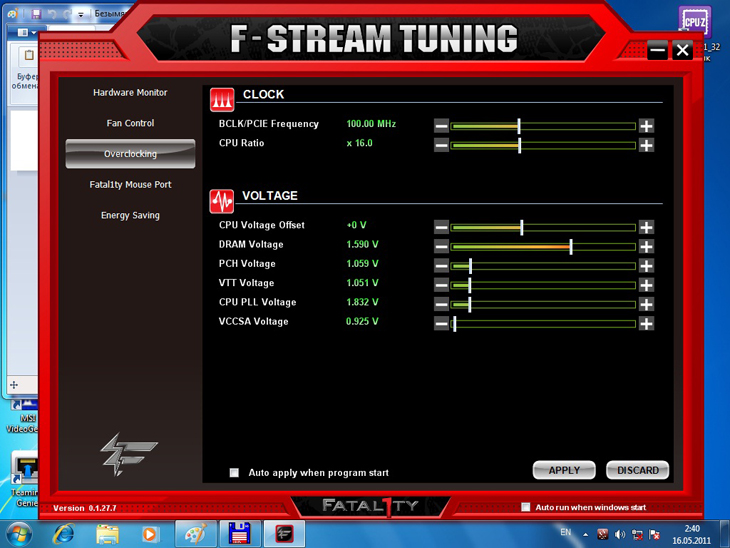Screen dimensions: 730x548
Task: Click plus button for BCLK/PCIE Frequency
Action: pos(646,126)
